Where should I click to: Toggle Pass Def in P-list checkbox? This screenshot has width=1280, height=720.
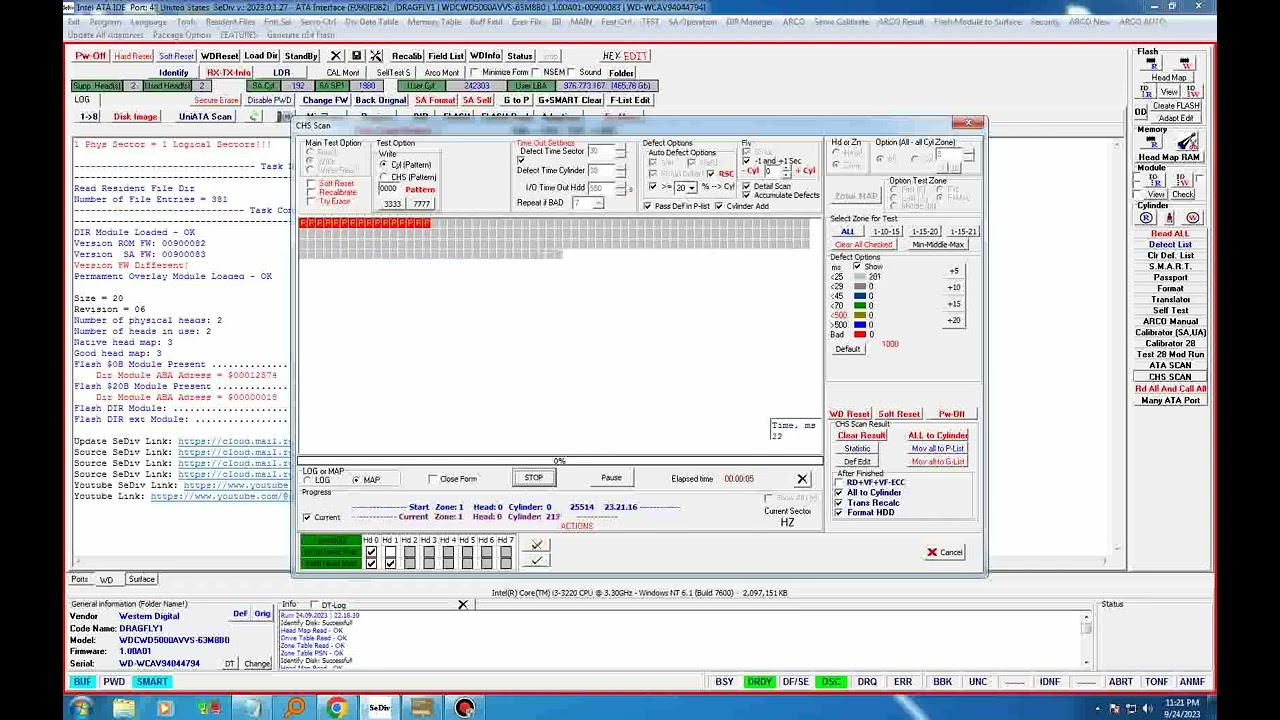tap(648, 206)
